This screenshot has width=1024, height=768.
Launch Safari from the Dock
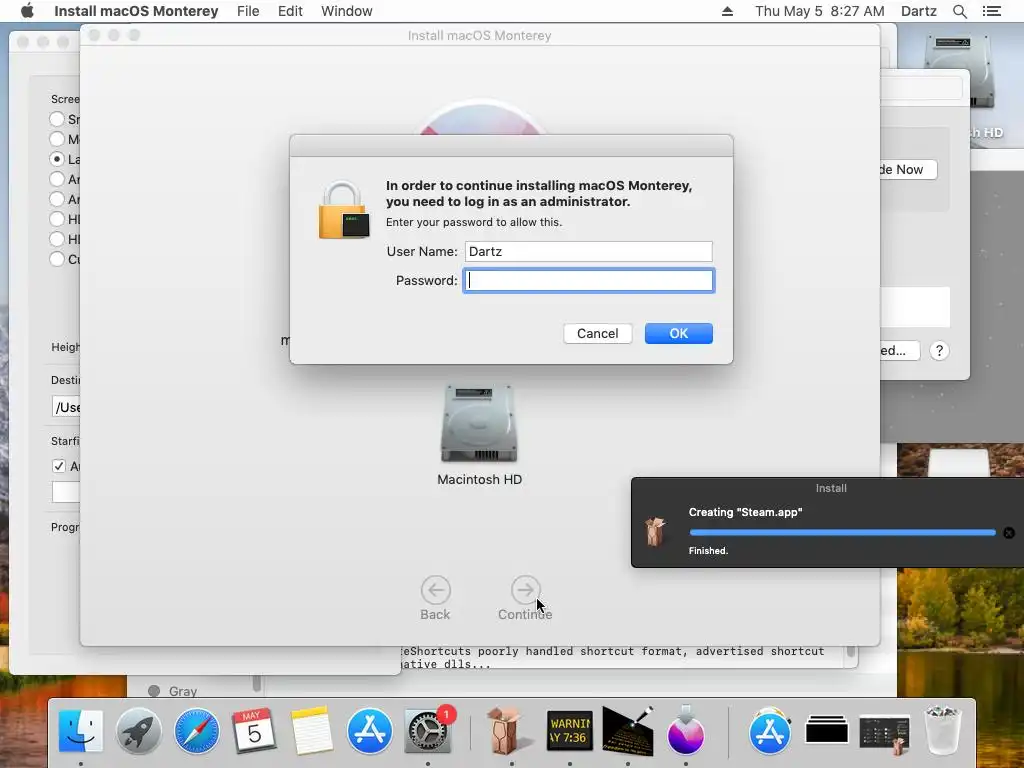click(x=197, y=731)
